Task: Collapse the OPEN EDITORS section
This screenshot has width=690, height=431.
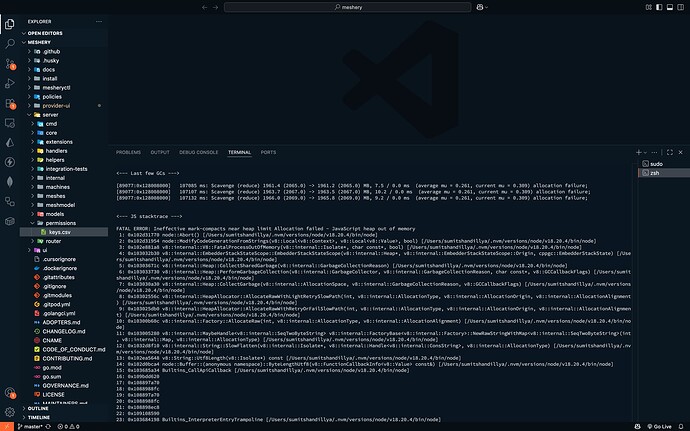Action: 64,33
